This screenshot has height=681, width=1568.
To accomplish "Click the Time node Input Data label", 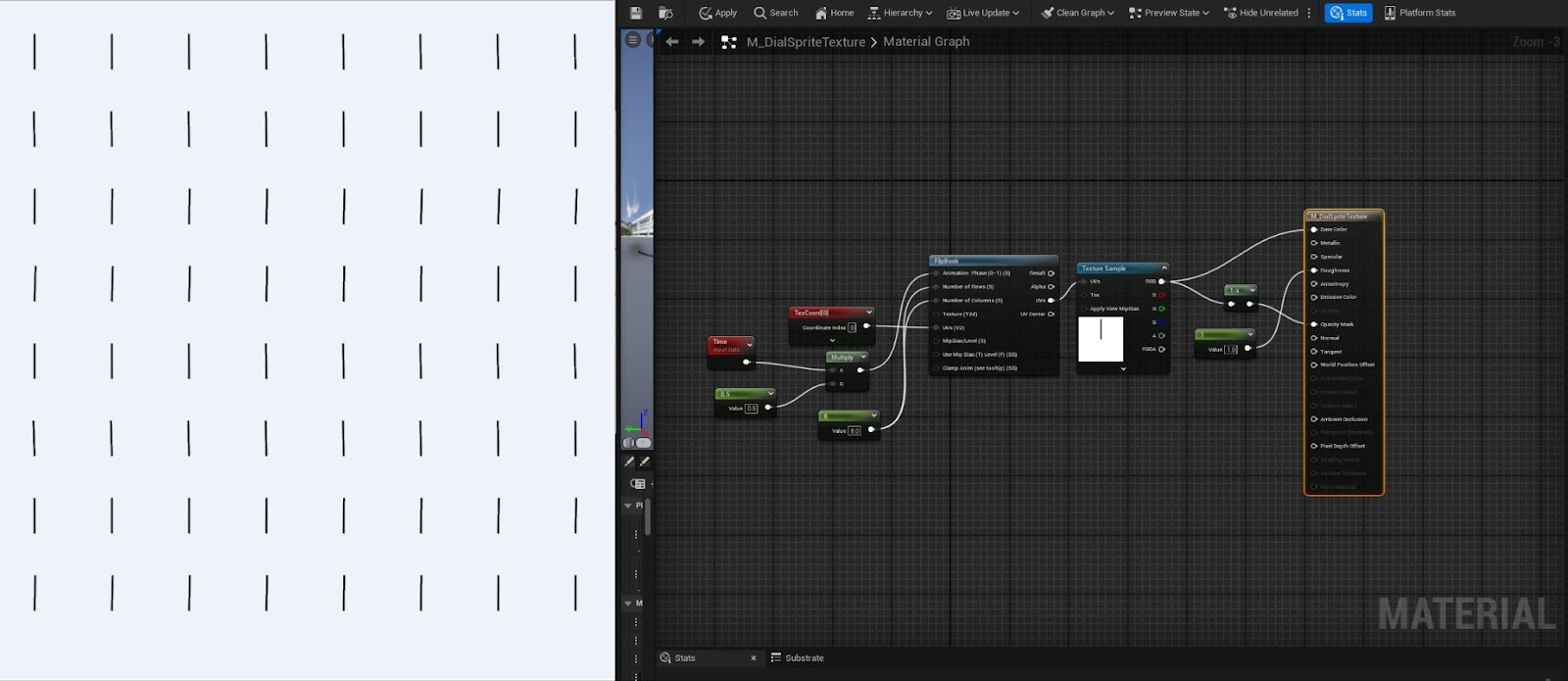I will 726,350.
